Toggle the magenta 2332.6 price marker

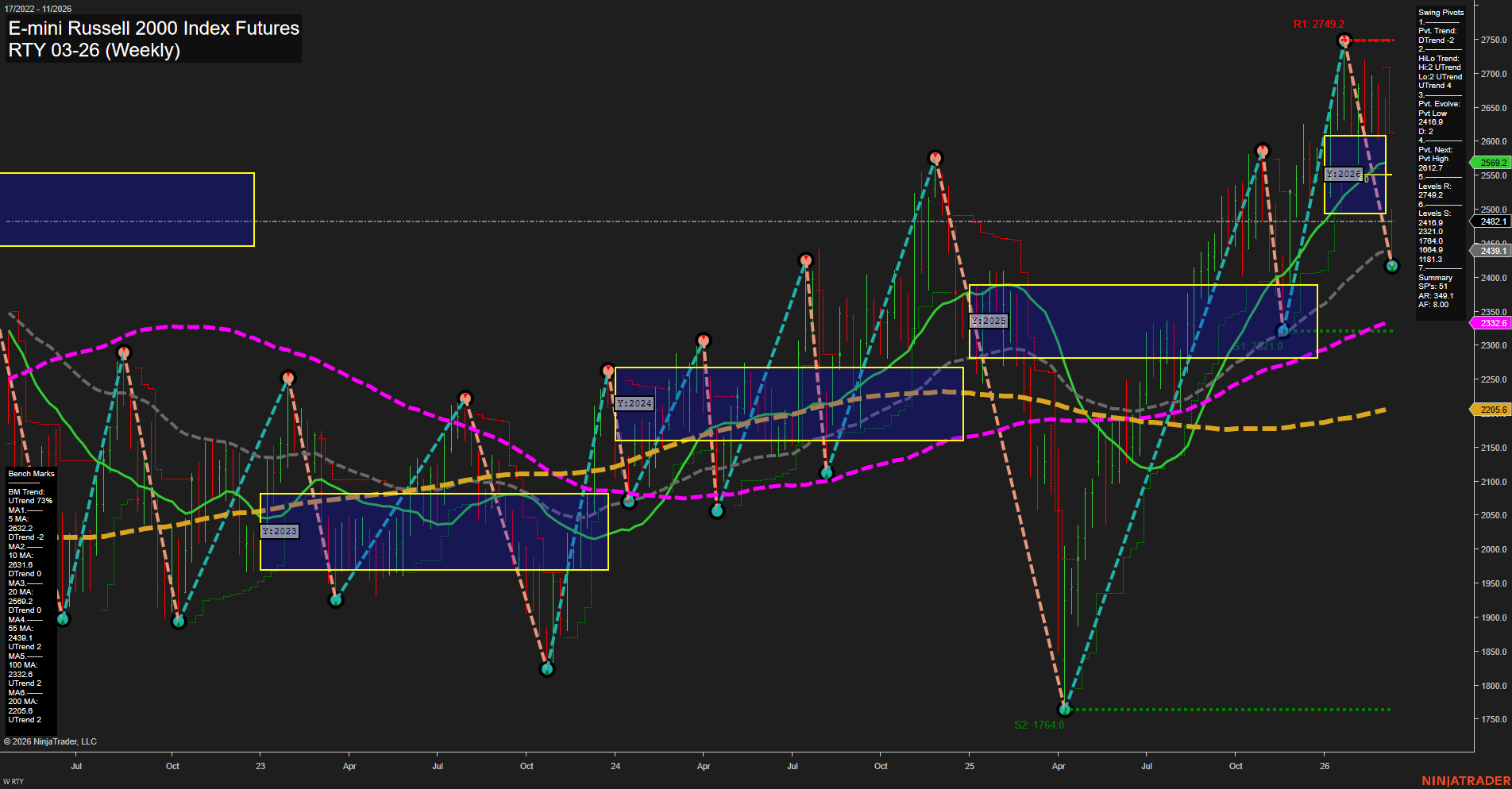(1491, 323)
